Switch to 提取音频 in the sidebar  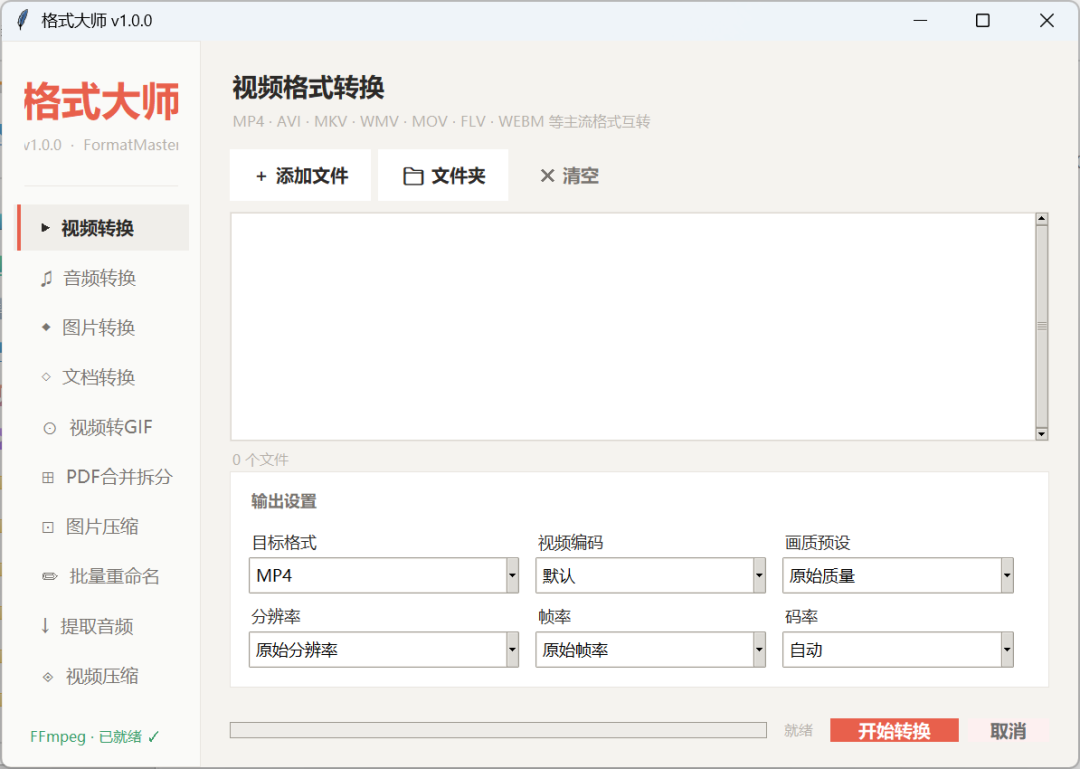(103, 626)
